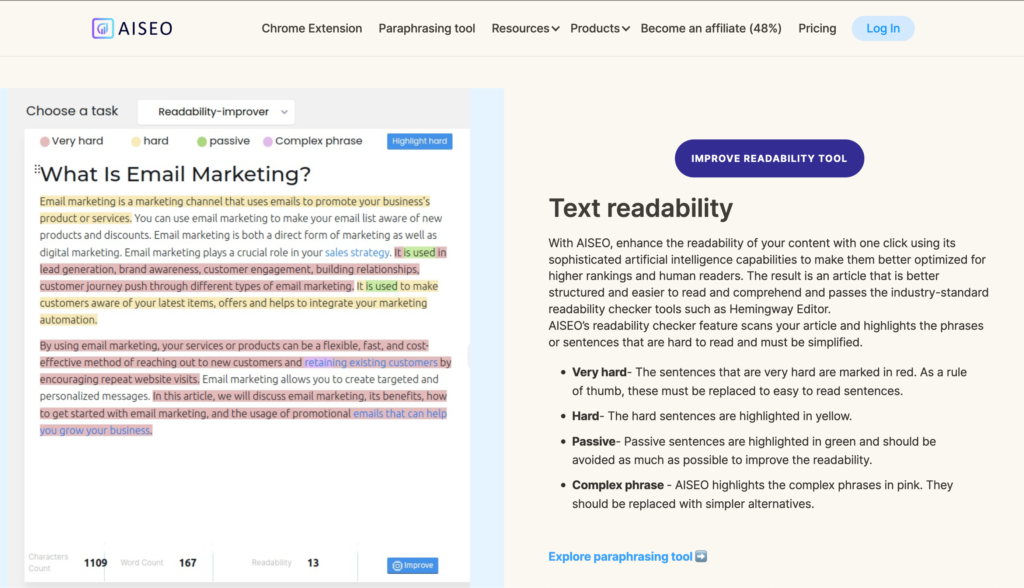The image size is (1024, 588).
Task: Open the sales strategy link
Action: (357, 253)
